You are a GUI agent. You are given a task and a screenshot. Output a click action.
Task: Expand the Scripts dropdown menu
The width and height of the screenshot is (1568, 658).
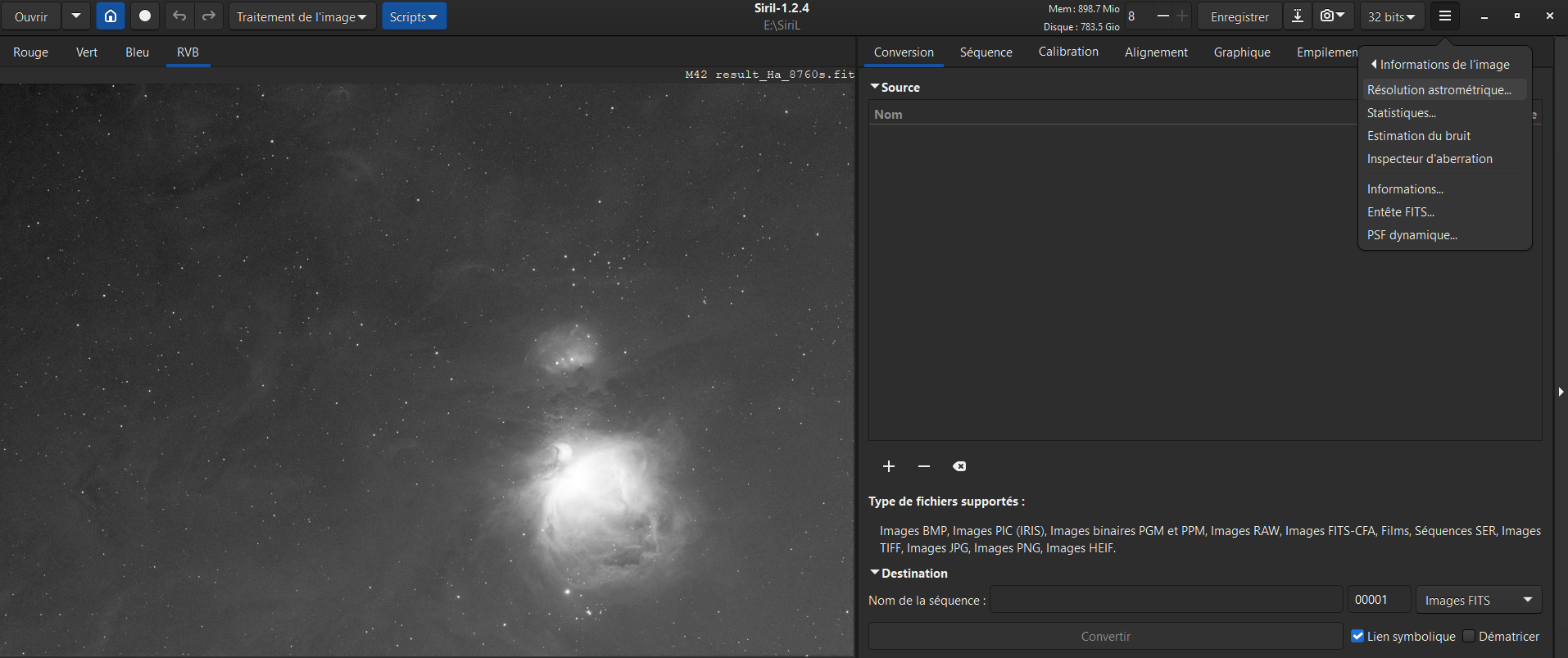(413, 16)
